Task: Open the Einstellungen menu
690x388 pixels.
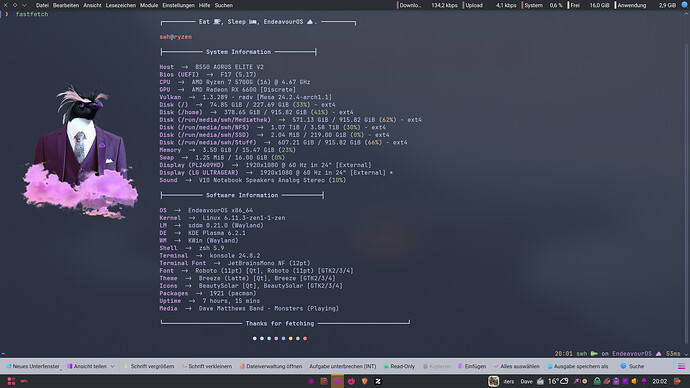Action: pos(178,5)
